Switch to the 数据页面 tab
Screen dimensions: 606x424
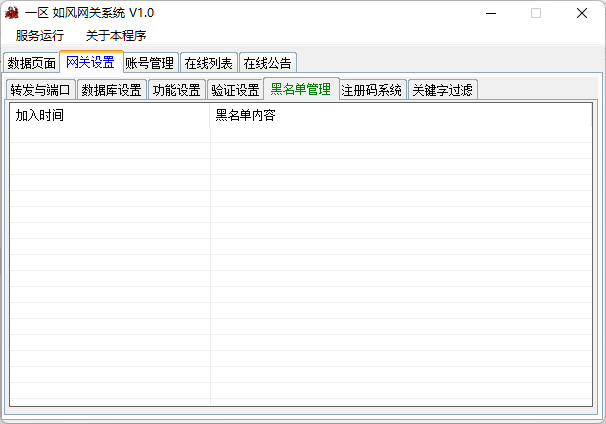point(31,63)
